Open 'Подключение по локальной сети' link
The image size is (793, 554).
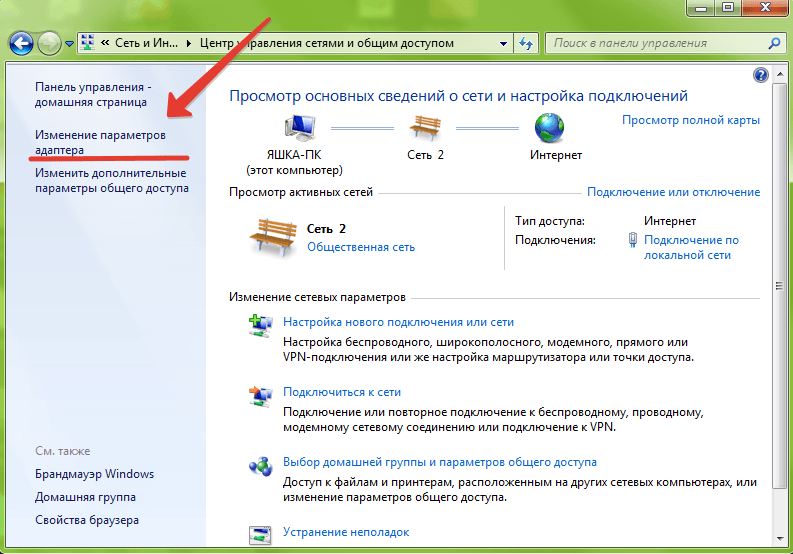point(691,247)
